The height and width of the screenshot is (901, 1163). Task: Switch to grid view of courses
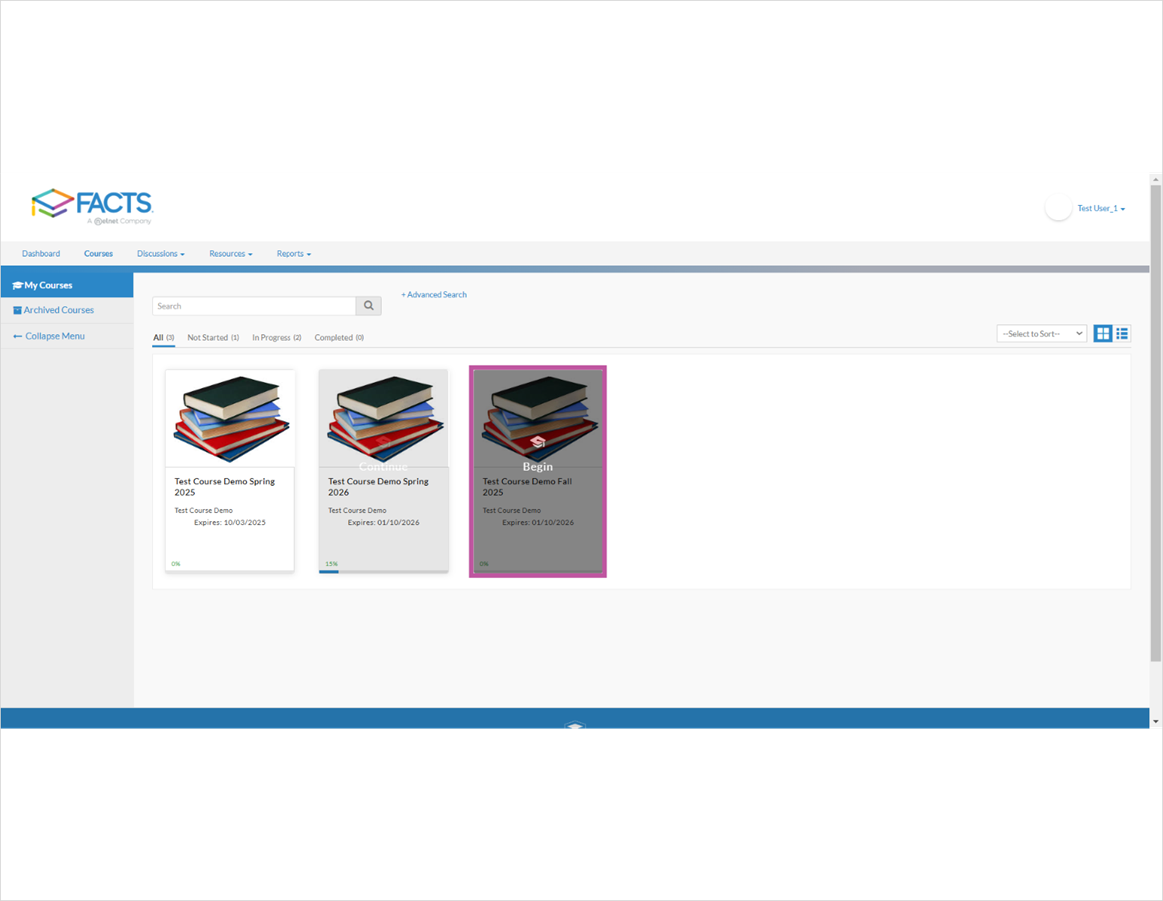coord(1103,333)
